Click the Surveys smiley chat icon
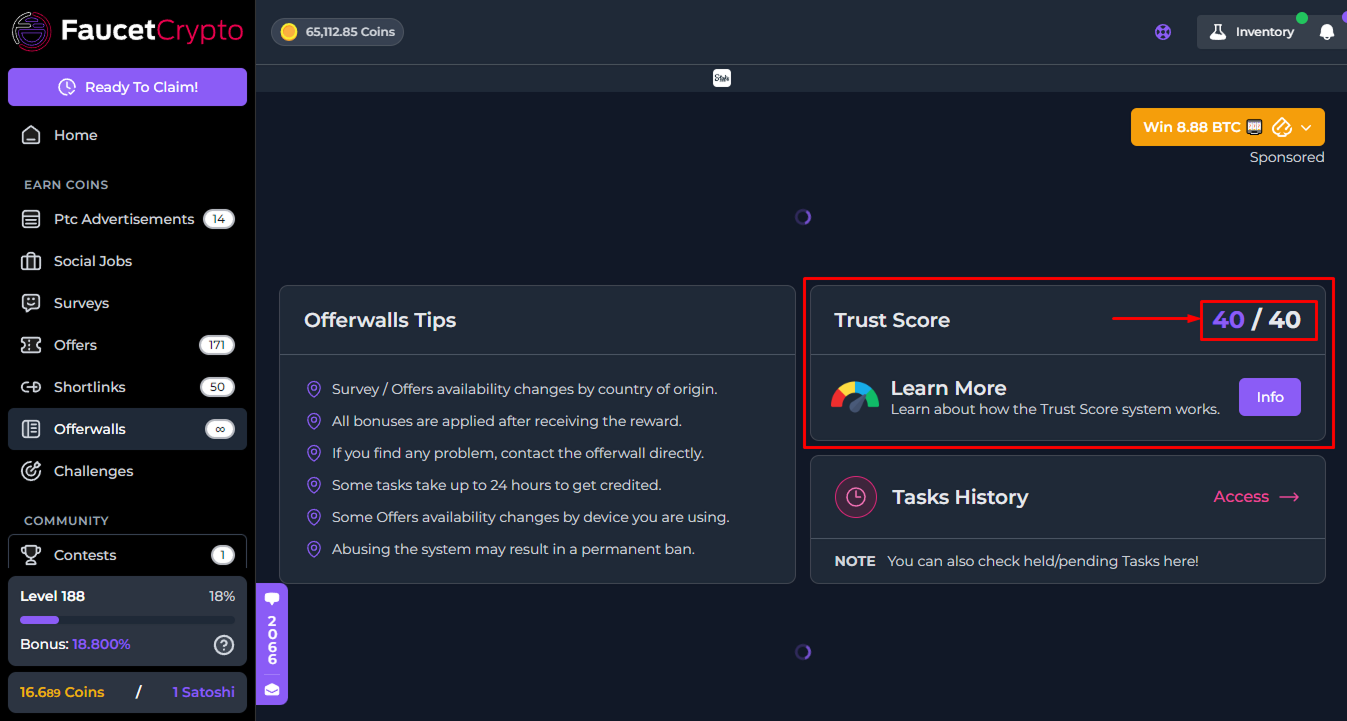Image resolution: width=1347 pixels, height=721 pixels. [x=31, y=303]
